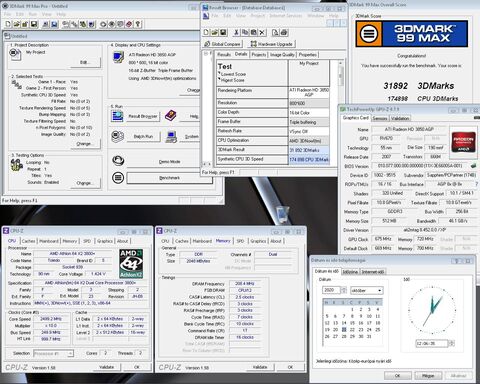Click the Delete X icon in Result Browser toolbar

click(262, 32)
